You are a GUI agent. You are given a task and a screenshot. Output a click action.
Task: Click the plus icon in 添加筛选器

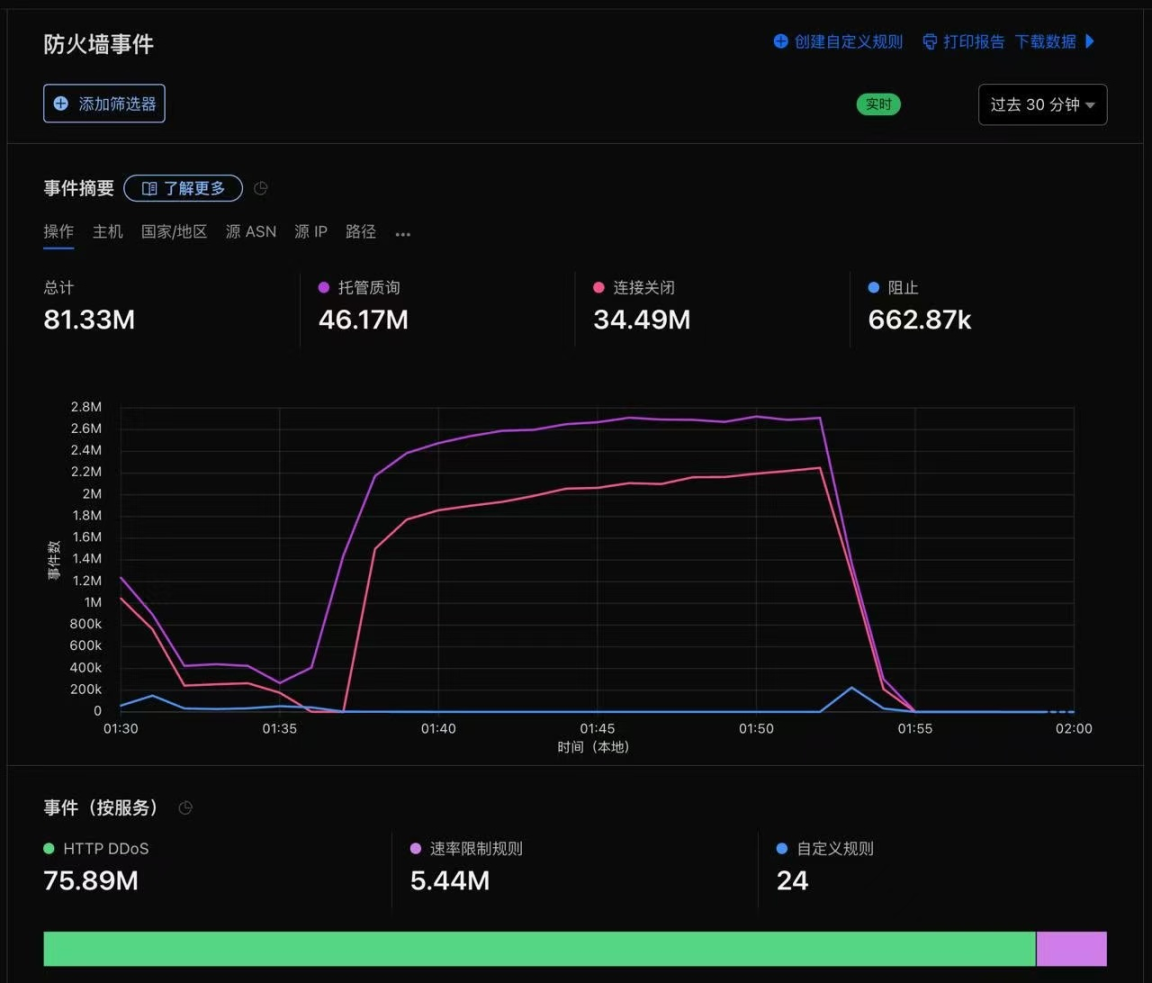[x=61, y=104]
